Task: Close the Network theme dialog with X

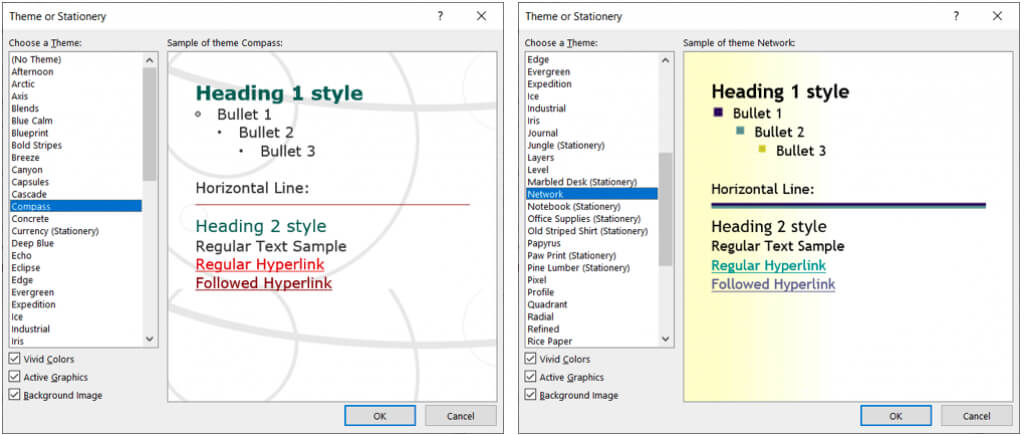Action: click(997, 16)
